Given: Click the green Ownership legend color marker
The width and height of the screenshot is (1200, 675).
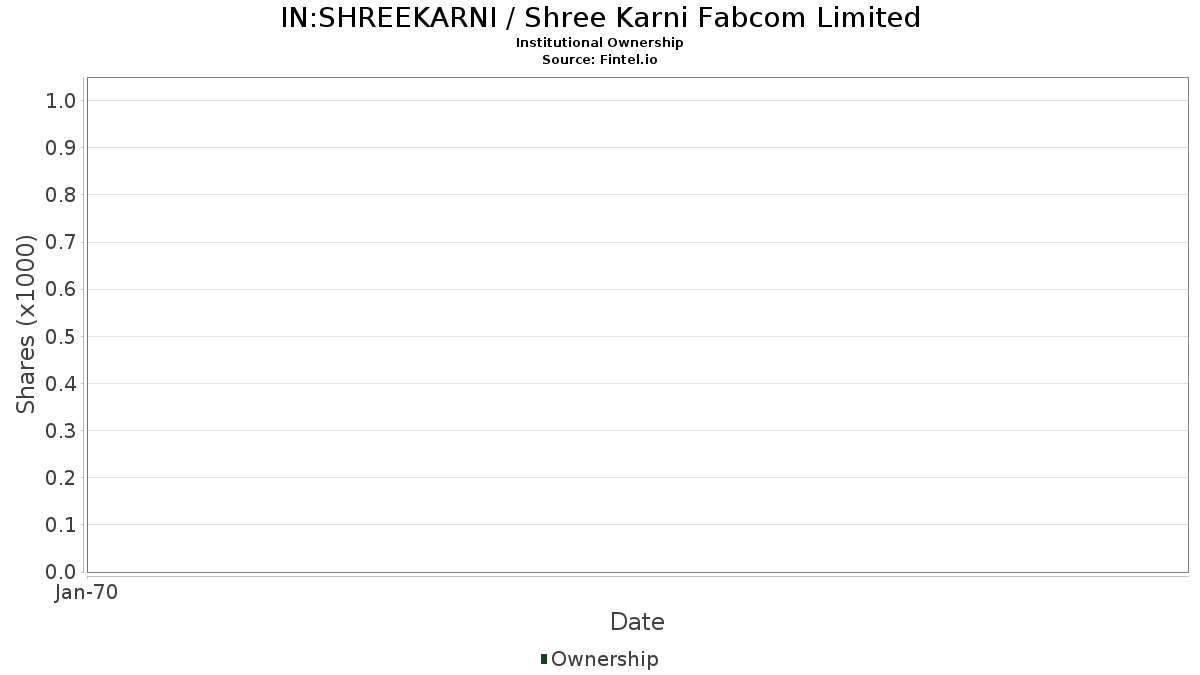Looking at the screenshot, I should pos(543,659).
